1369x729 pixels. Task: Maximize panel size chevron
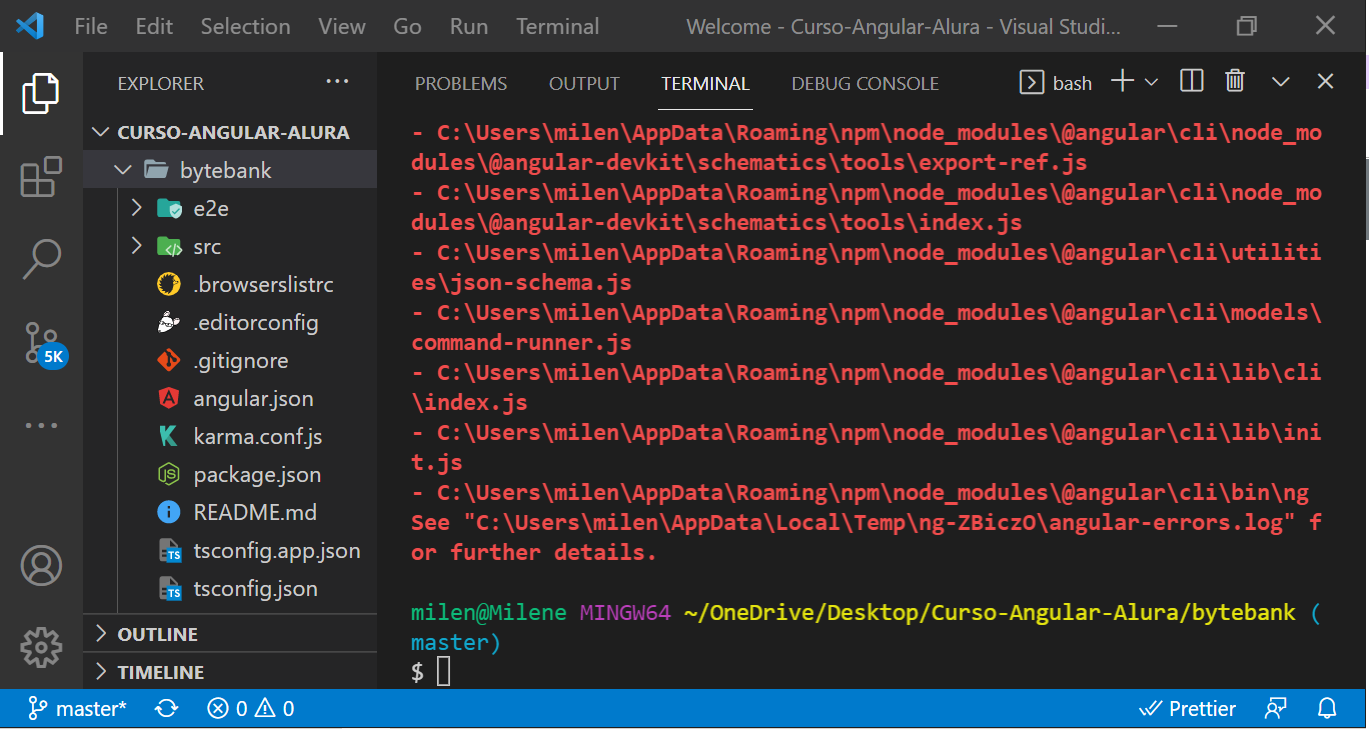(1280, 82)
